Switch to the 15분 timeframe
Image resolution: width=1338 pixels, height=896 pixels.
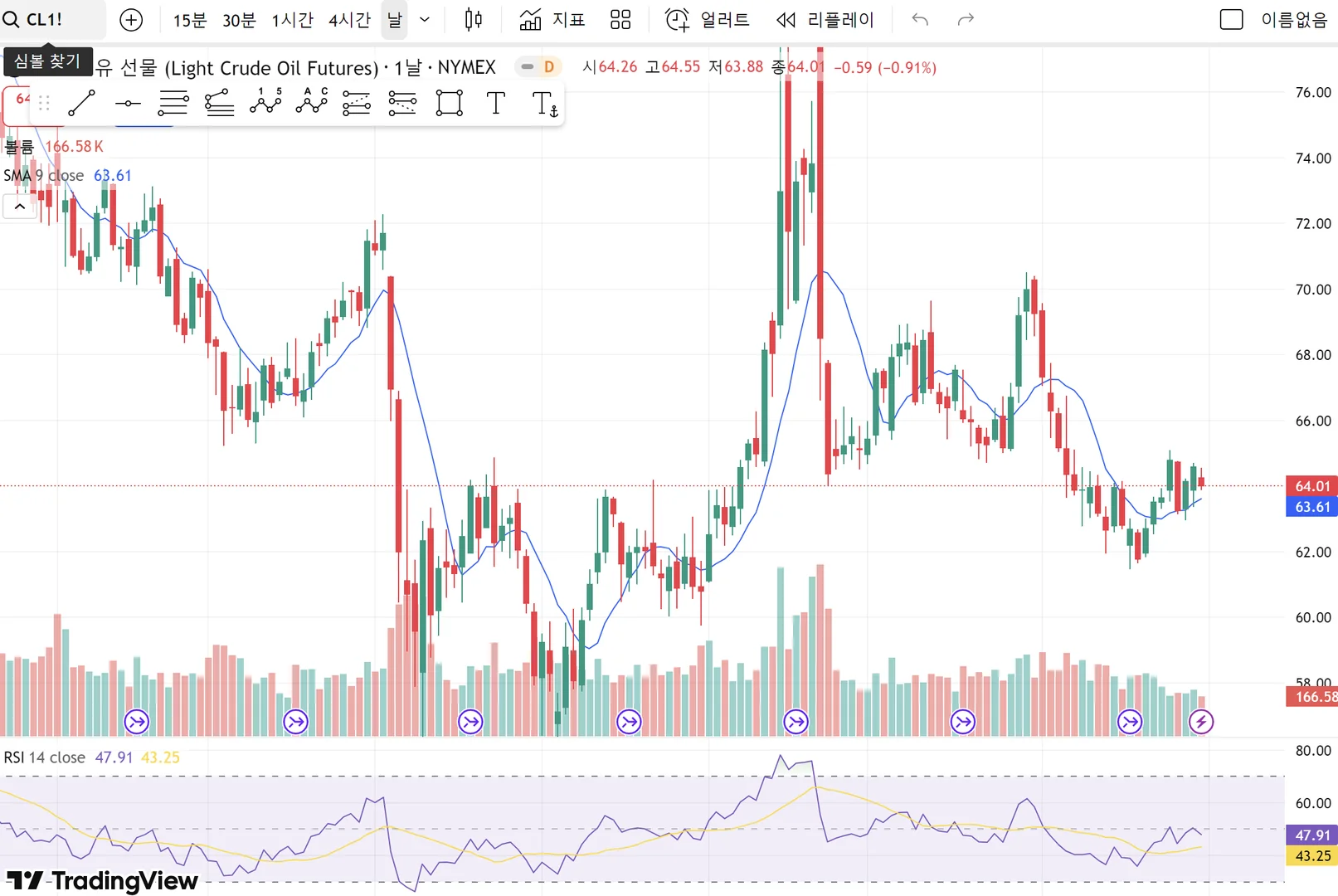click(190, 20)
